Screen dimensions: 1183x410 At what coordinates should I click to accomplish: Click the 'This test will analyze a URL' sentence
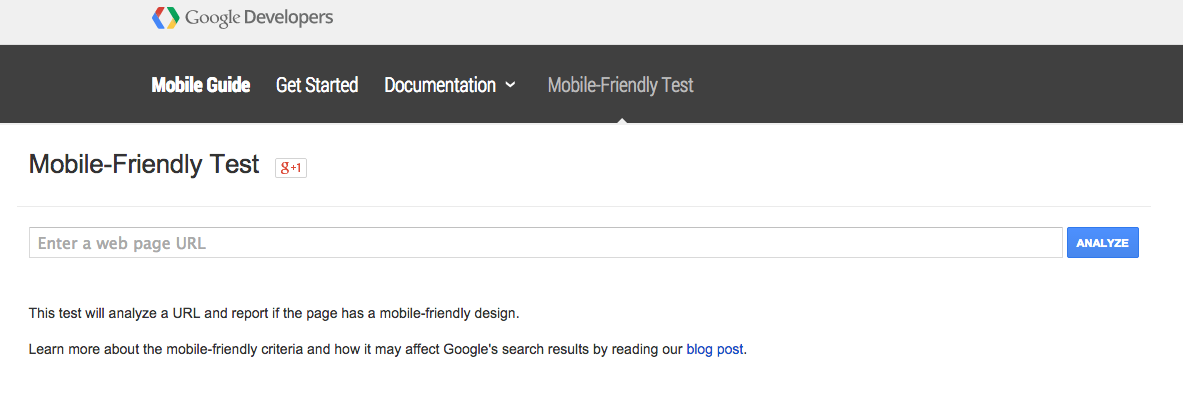[x=274, y=313]
